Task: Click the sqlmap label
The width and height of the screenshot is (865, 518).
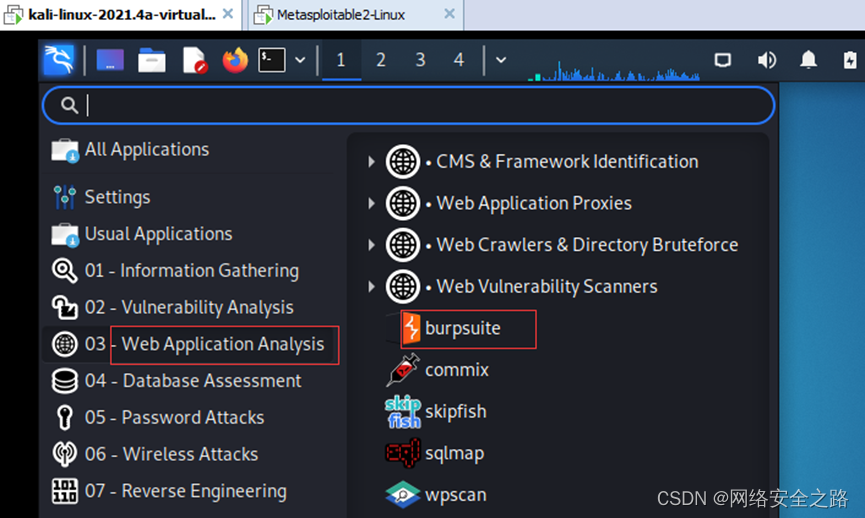Action: 455,453
